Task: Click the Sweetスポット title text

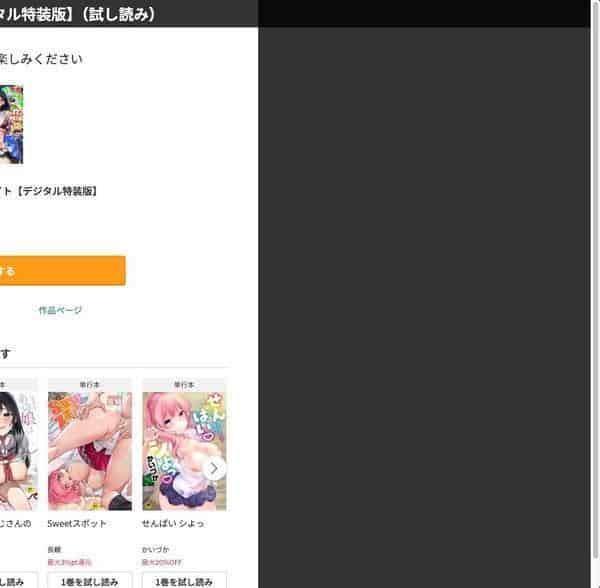Action: (x=77, y=523)
